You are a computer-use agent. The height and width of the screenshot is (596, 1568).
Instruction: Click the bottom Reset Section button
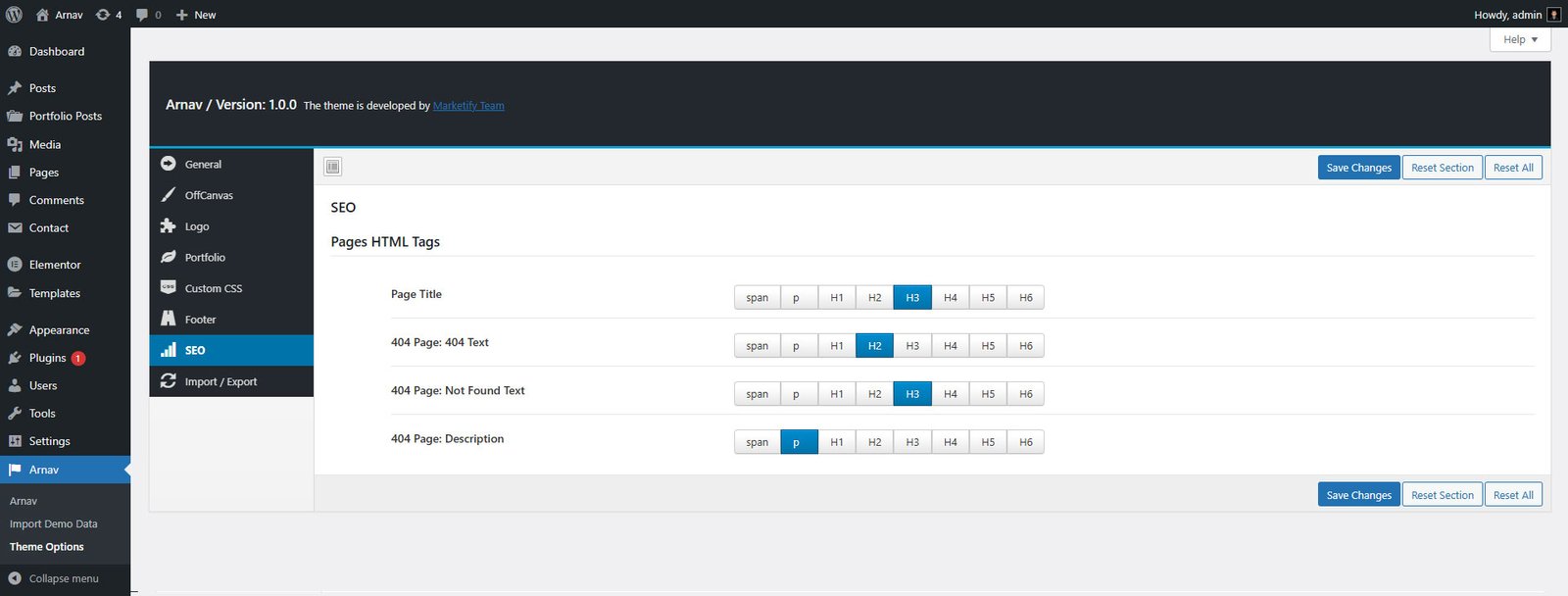coord(1442,495)
